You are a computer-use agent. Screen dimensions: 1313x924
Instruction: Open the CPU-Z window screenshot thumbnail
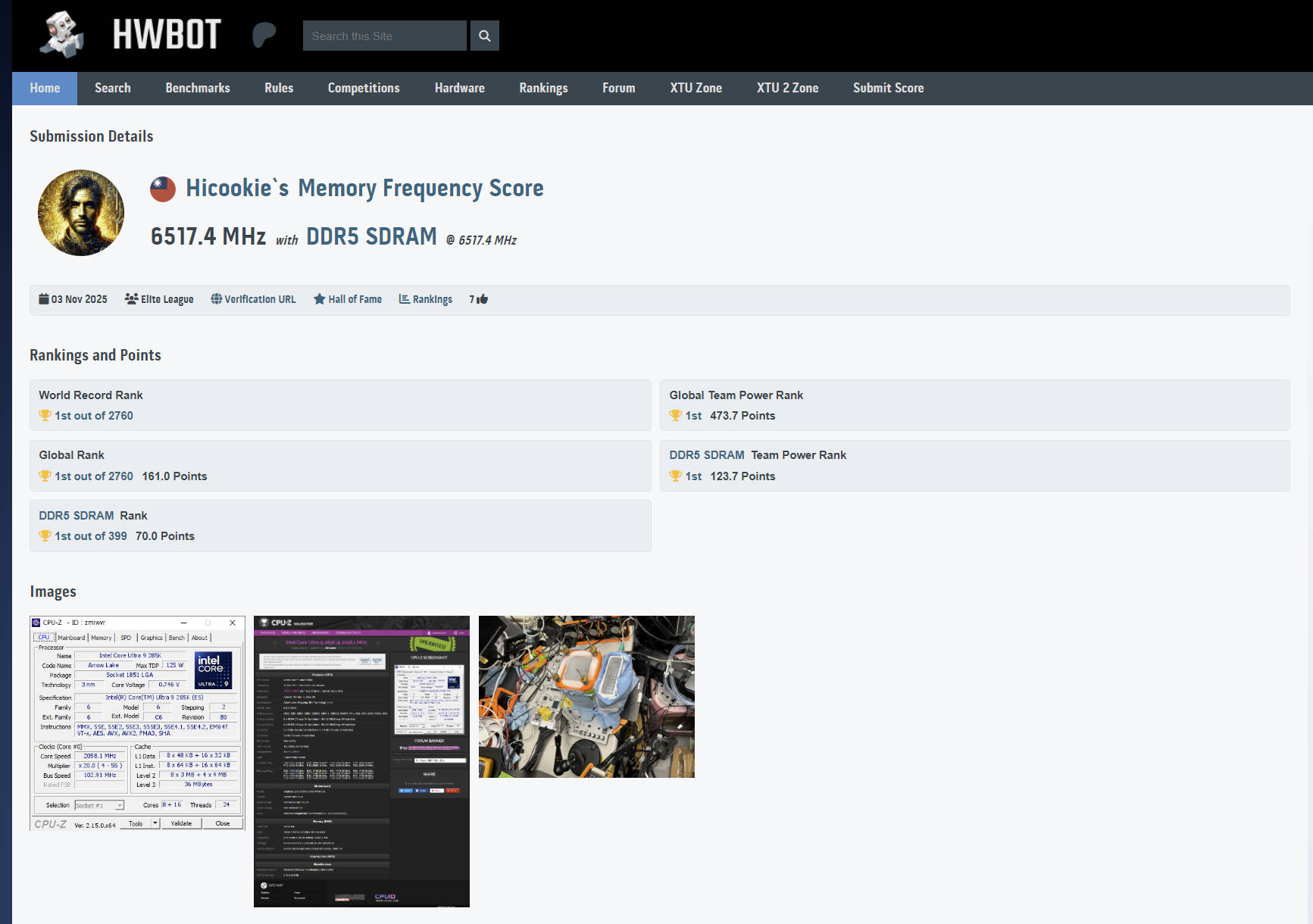137,723
